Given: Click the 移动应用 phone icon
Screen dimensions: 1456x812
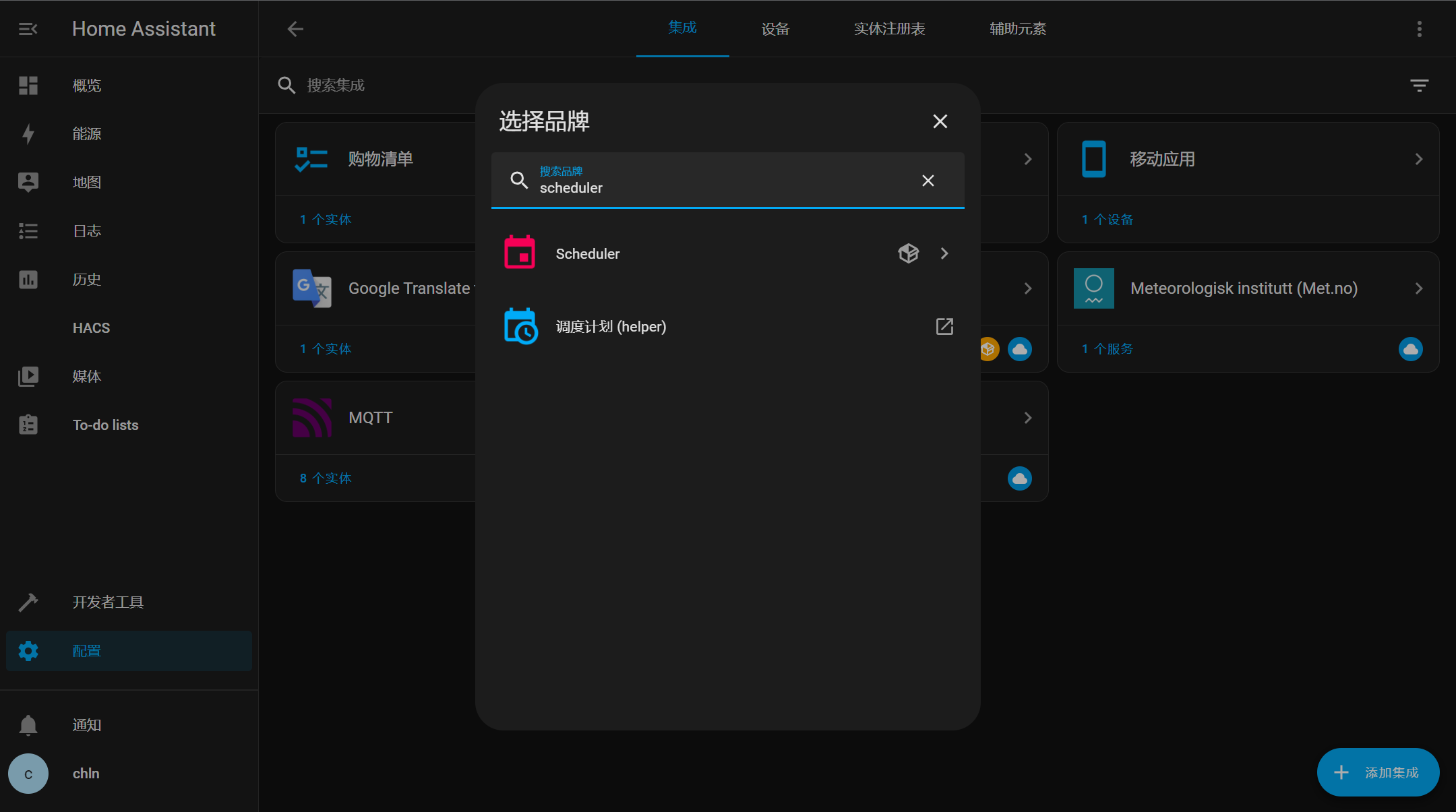Looking at the screenshot, I should click(x=1093, y=159).
